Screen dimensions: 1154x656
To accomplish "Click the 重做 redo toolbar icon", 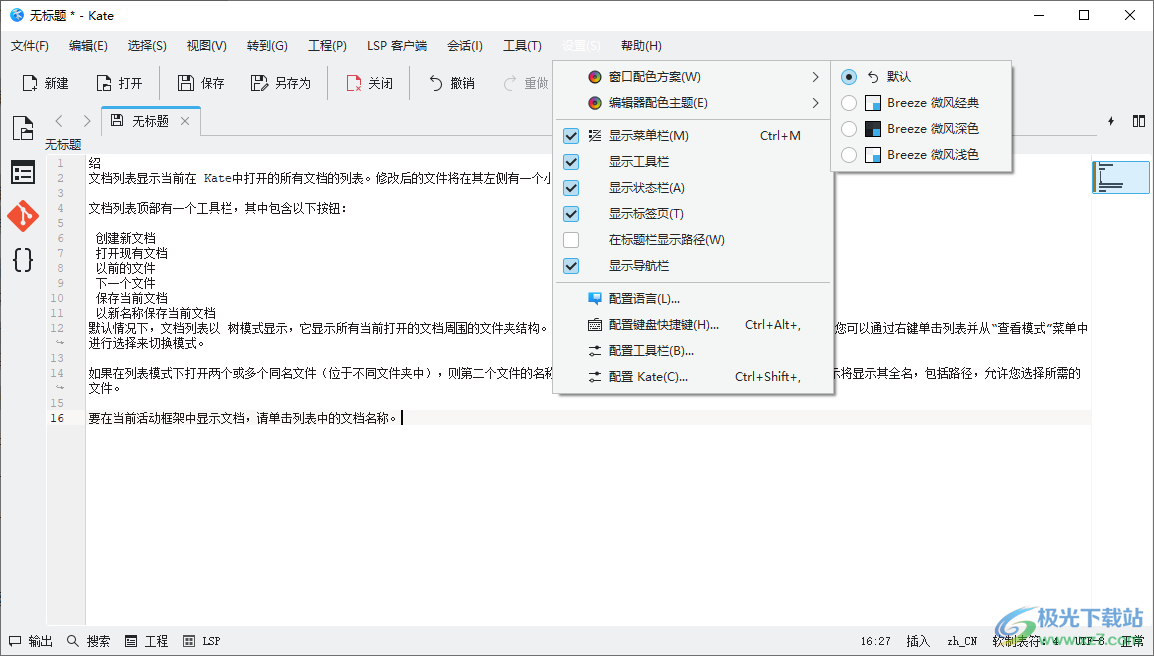I will point(509,83).
